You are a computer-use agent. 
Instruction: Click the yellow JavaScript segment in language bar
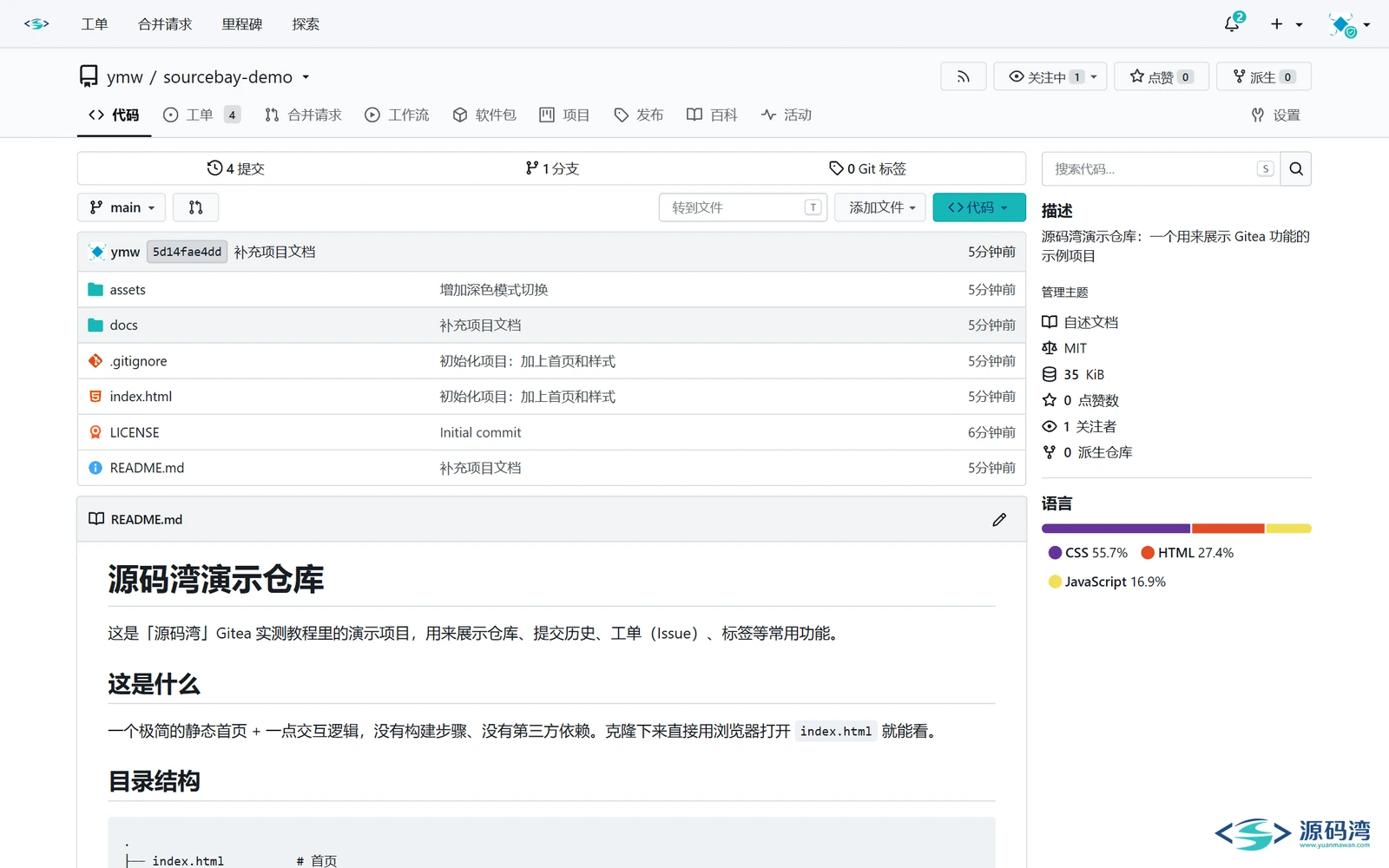pos(1288,529)
